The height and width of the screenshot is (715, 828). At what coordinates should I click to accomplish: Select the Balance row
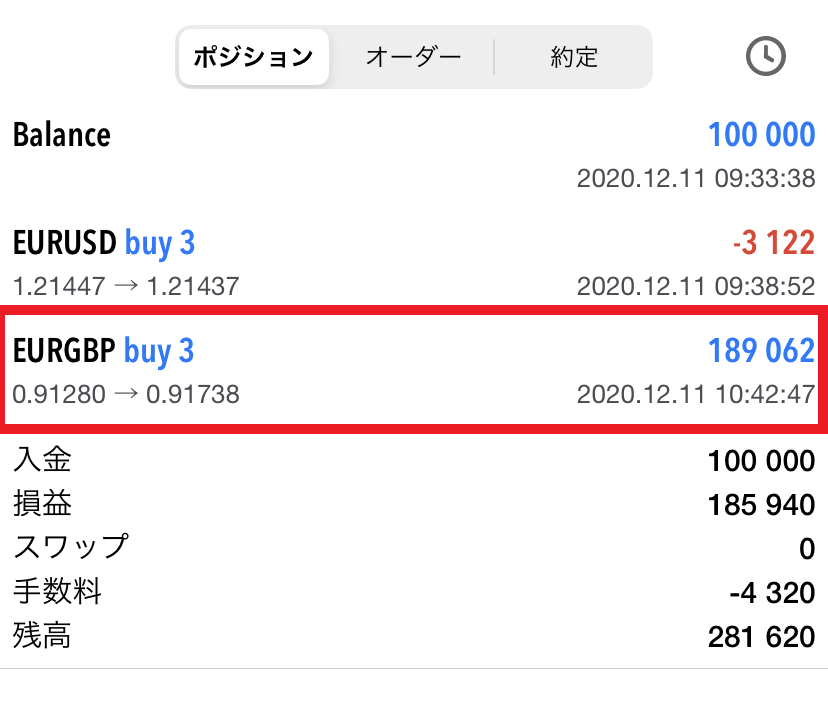[x=414, y=155]
